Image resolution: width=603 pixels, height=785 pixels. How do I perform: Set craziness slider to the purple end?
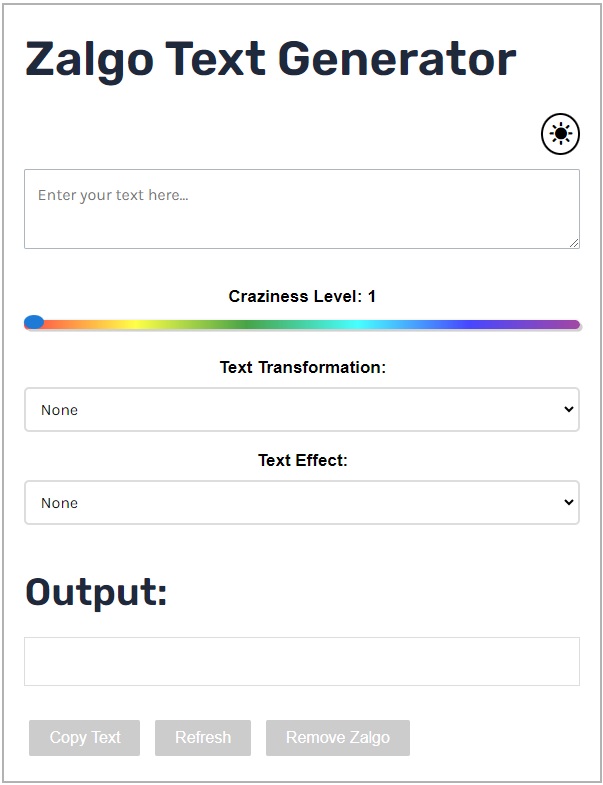click(570, 324)
